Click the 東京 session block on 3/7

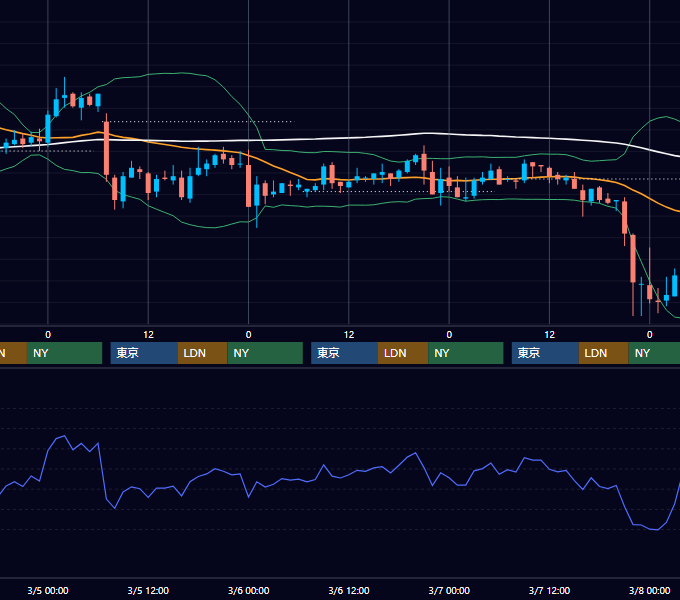545,353
